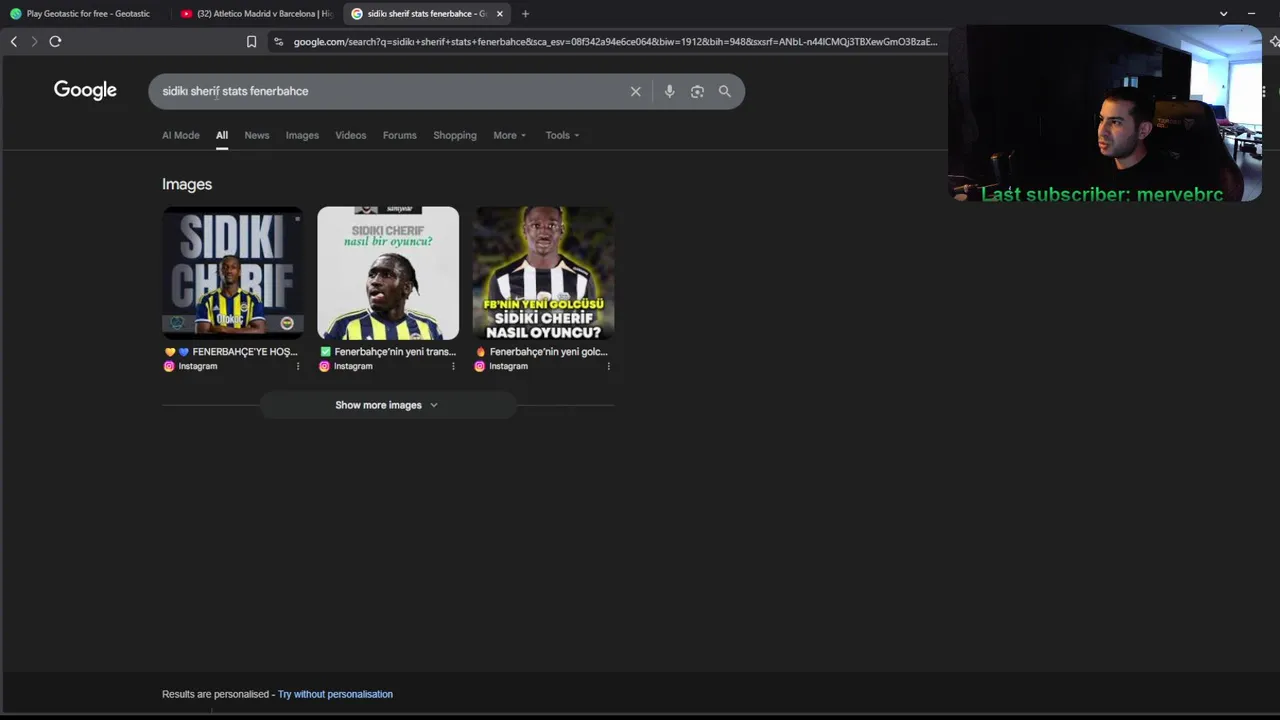Open the FB'nin yeni golcüsü image thumbnail
This screenshot has height=720, width=1280.
click(x=543, y=273)
